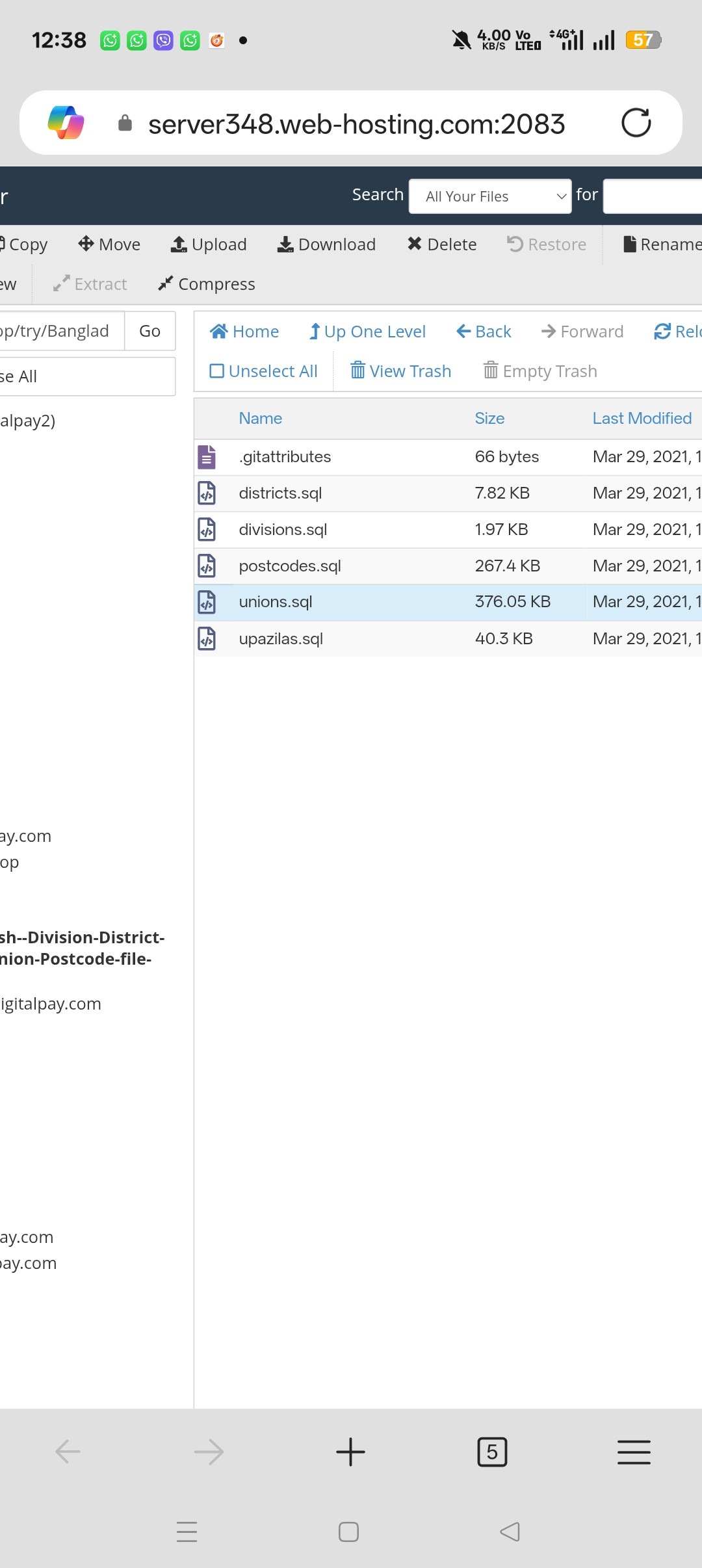Reload the page via browser refresh icon
Viewport: 702px width, 1568px height.
click(x=636, y=123)
